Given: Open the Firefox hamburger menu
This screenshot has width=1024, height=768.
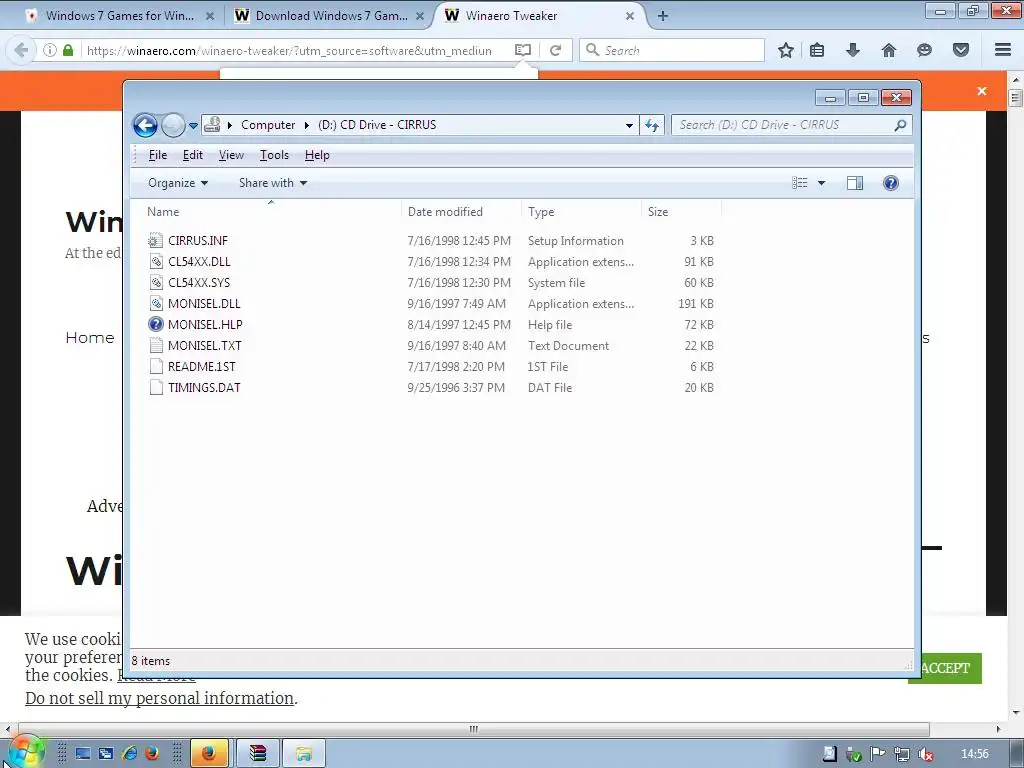Looking at the screenshot, I should (x=1003, y=50).
